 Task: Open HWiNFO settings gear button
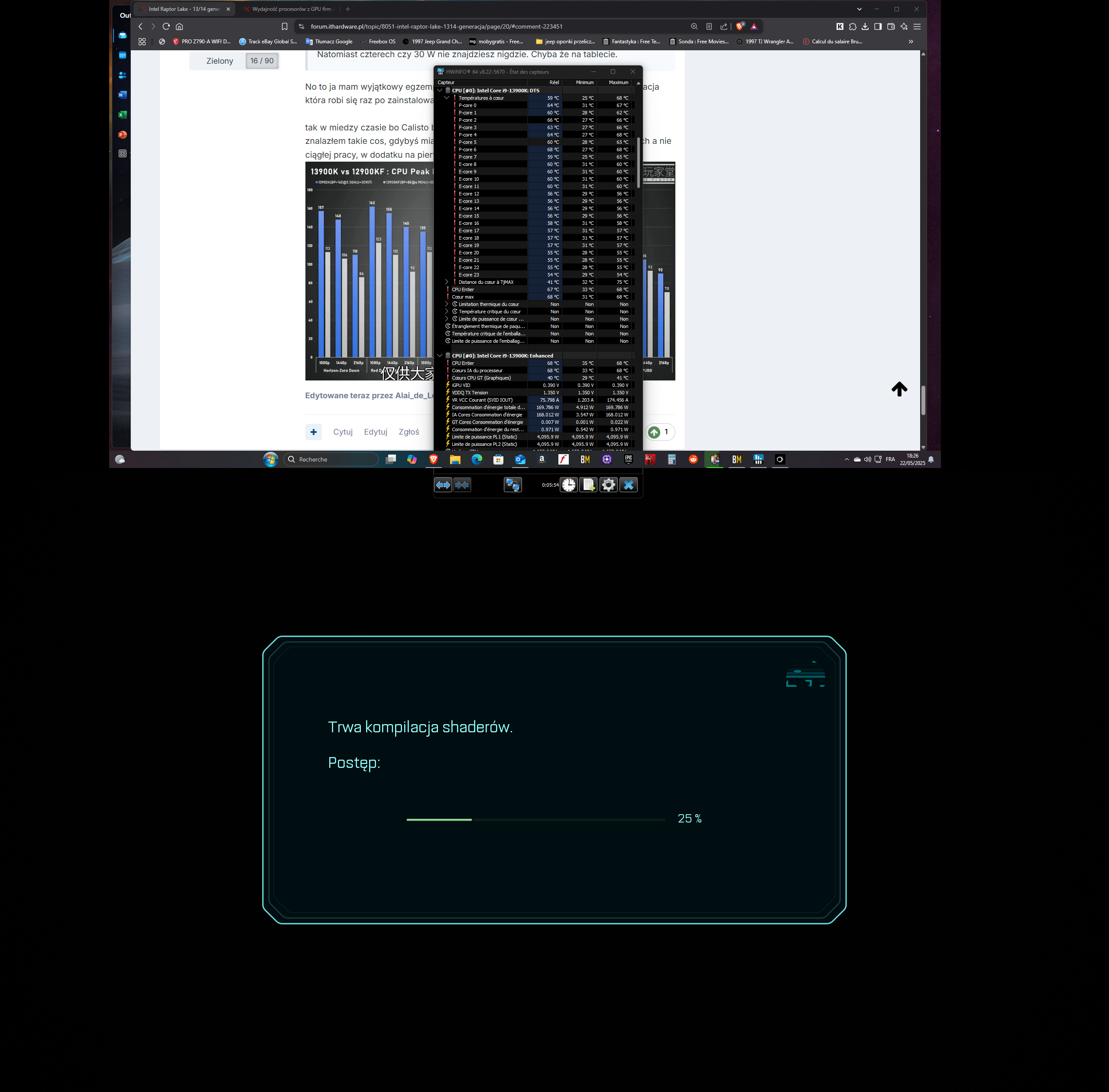pyautogui.click(x=608, y=484)
